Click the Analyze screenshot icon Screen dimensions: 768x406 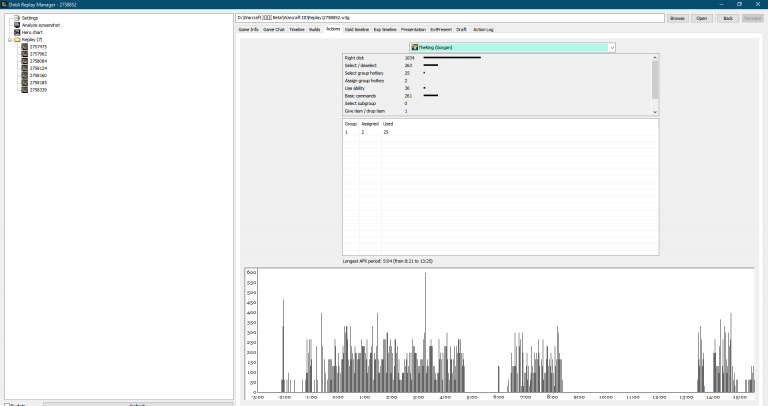[17, 25]
